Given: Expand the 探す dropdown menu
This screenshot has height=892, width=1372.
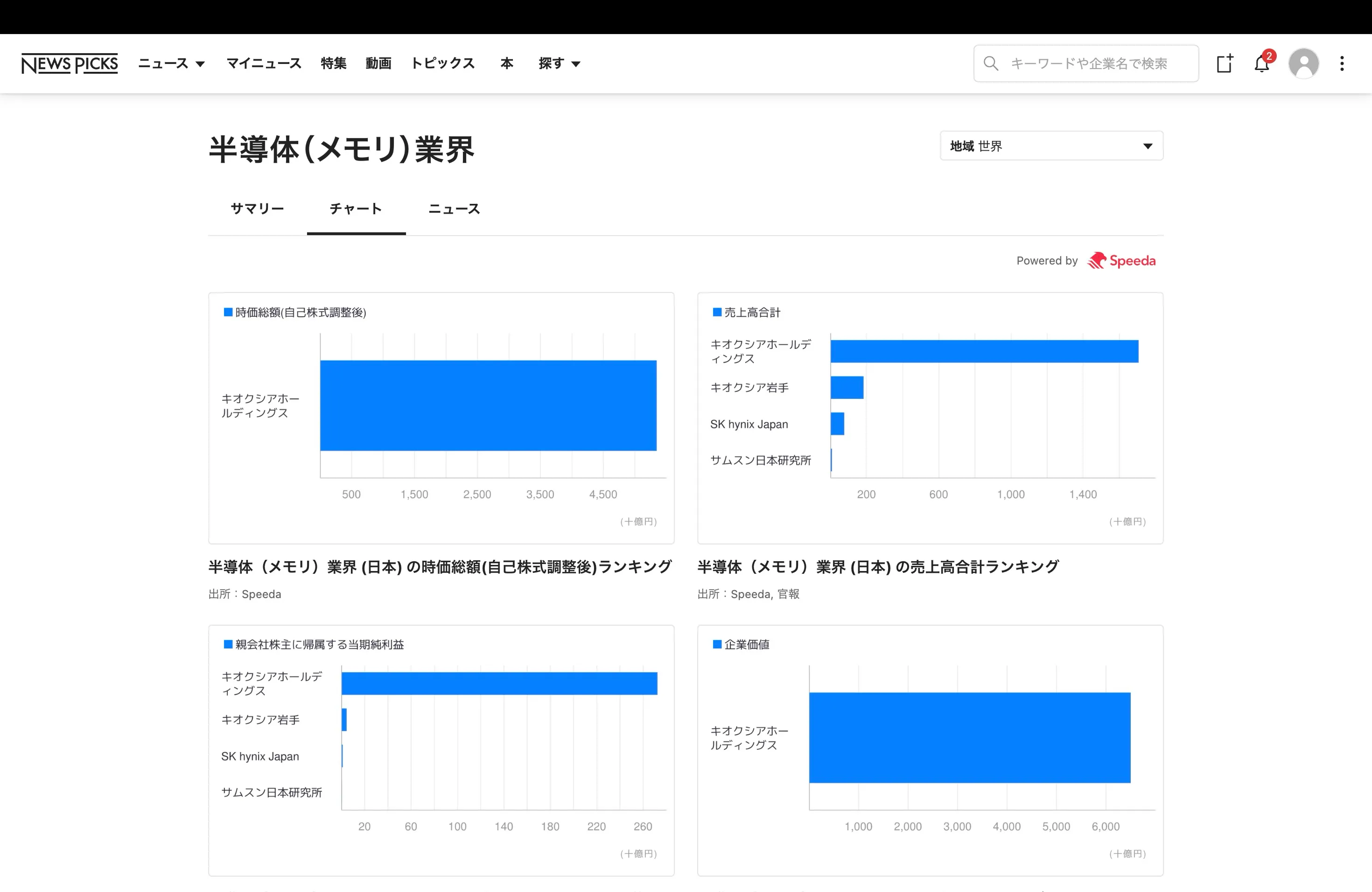Looking at the screenshot, I should [x=559, y=63].
